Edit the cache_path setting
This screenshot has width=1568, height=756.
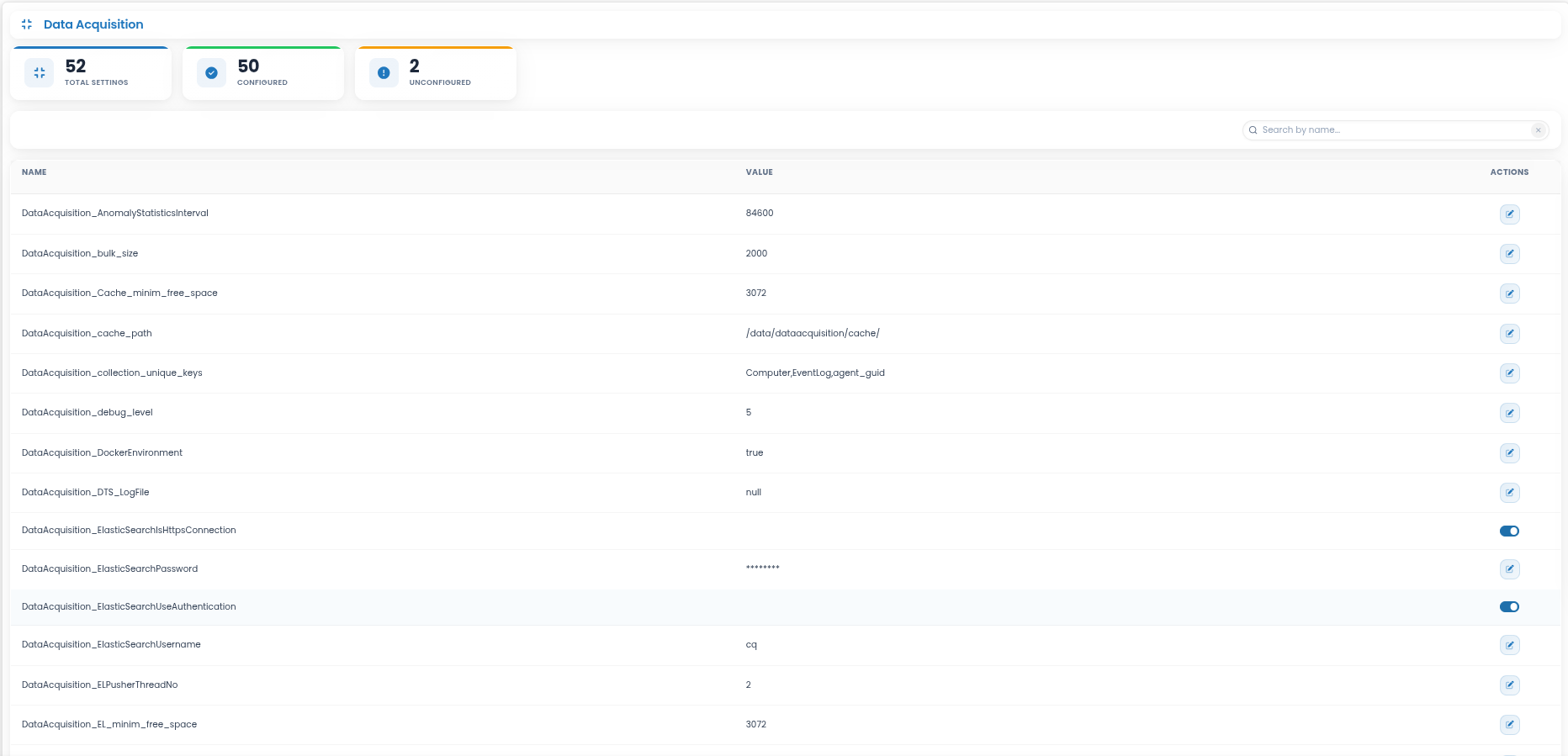[1509, 333]
